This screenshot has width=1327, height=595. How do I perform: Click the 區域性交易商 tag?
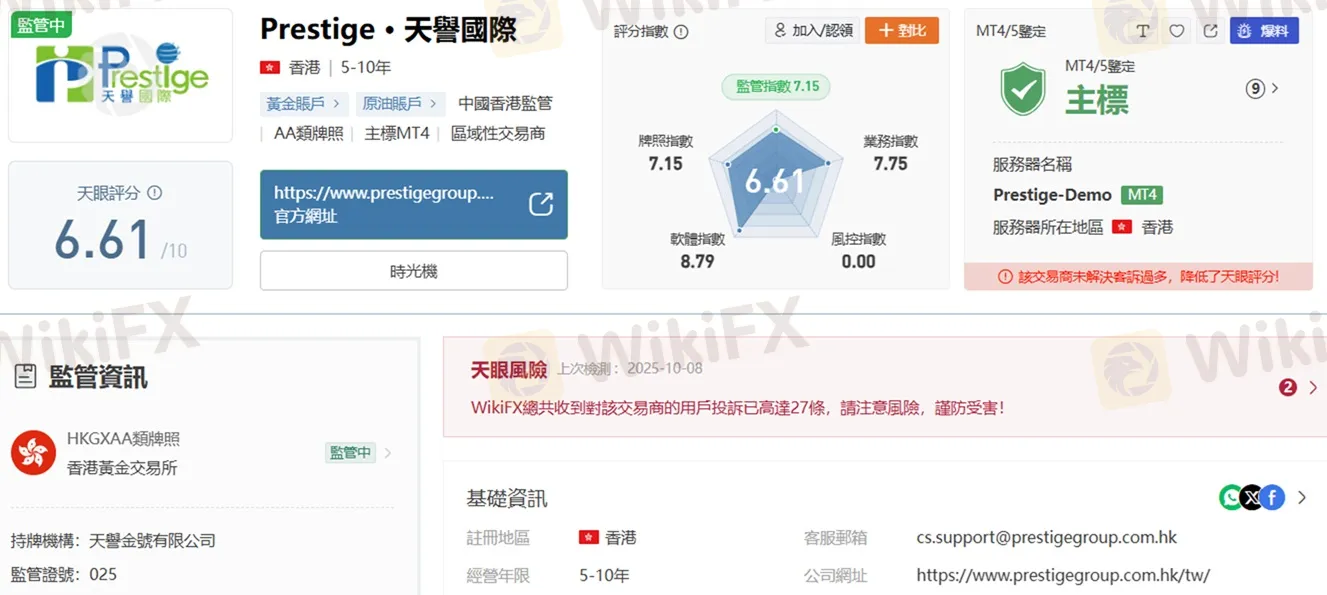point(498,133)
